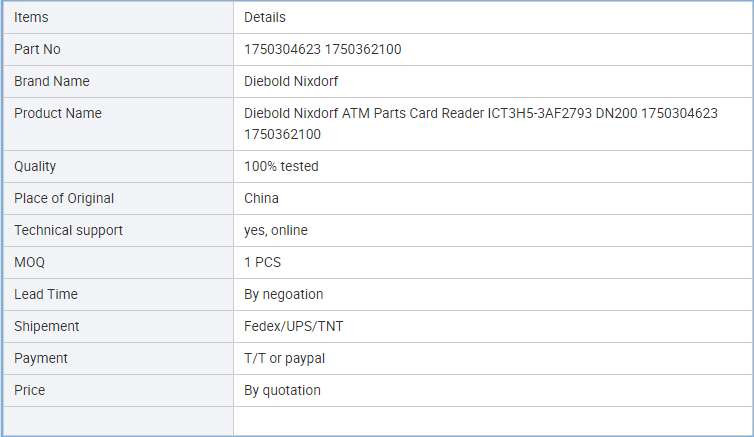This screenshot has width=754, height=437.
Task: Select the China value cell
Action: coord(493,198)
